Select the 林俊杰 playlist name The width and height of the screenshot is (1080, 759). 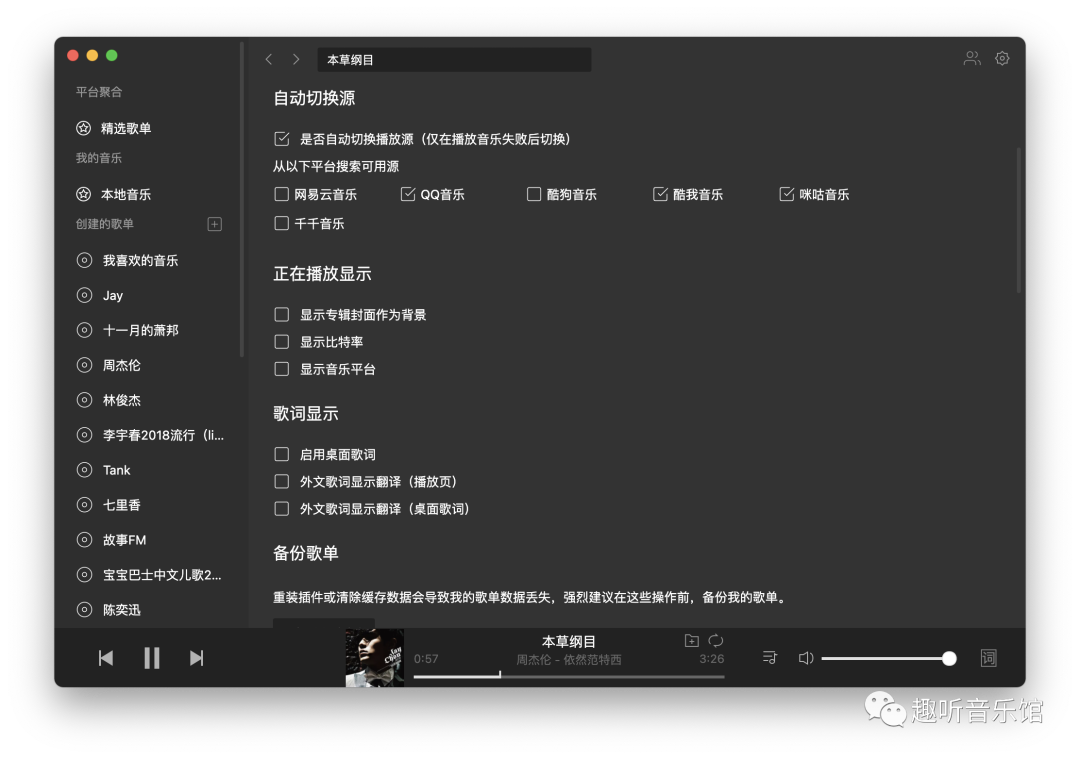tap(122, 400)
